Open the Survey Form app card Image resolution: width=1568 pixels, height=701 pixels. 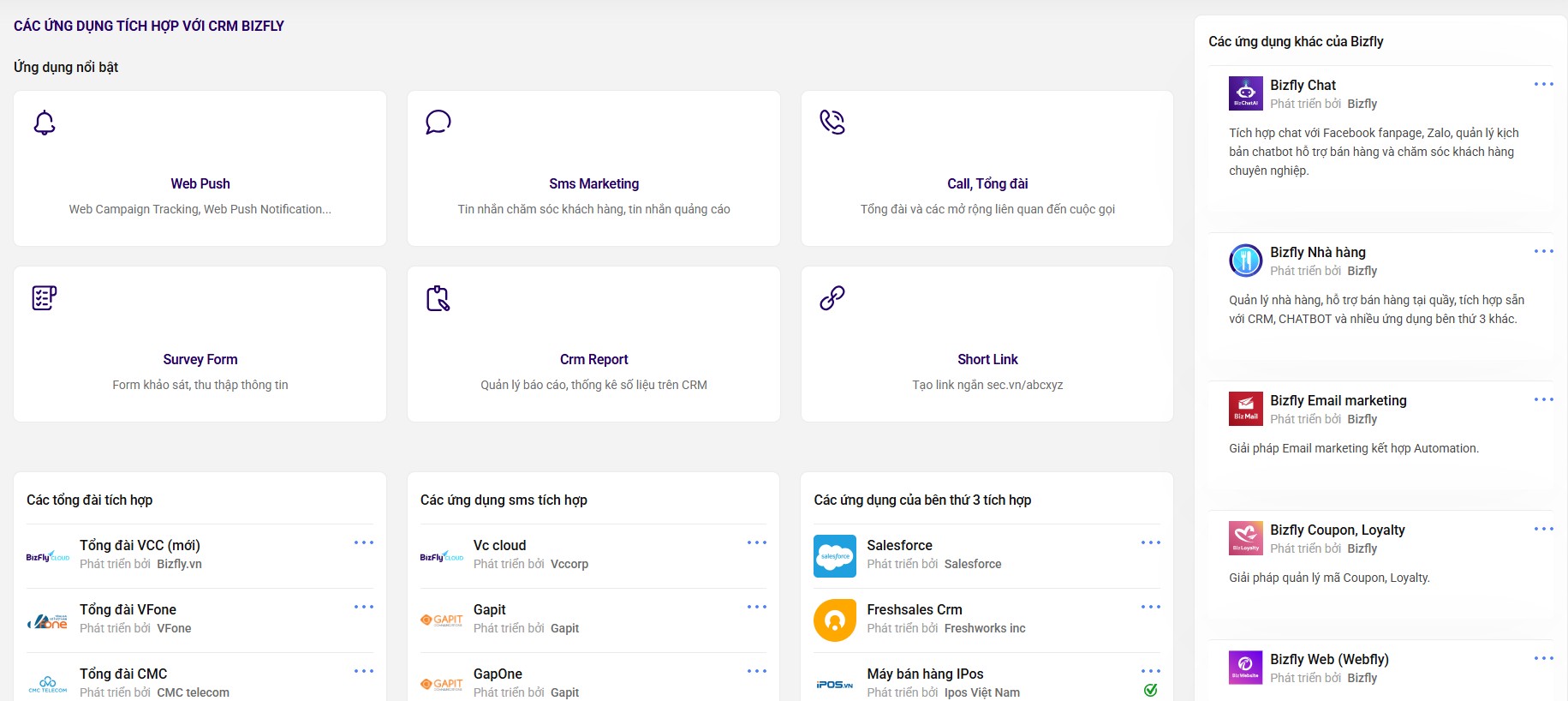[x=200, y=359]
